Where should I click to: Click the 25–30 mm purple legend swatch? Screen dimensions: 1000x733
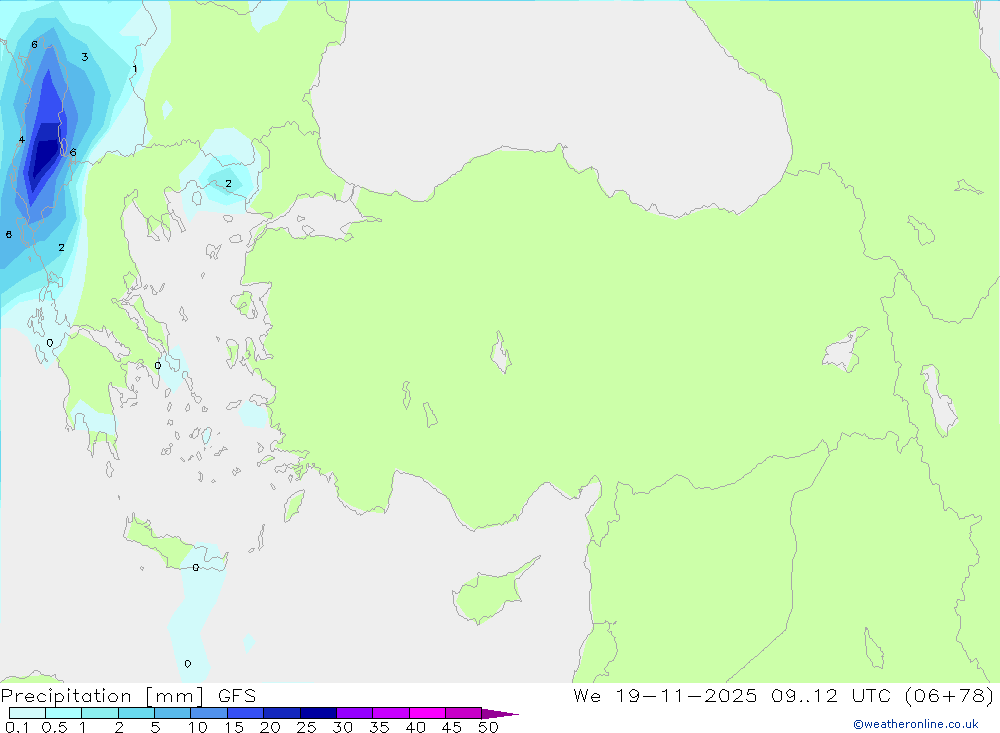pos(318,713)
